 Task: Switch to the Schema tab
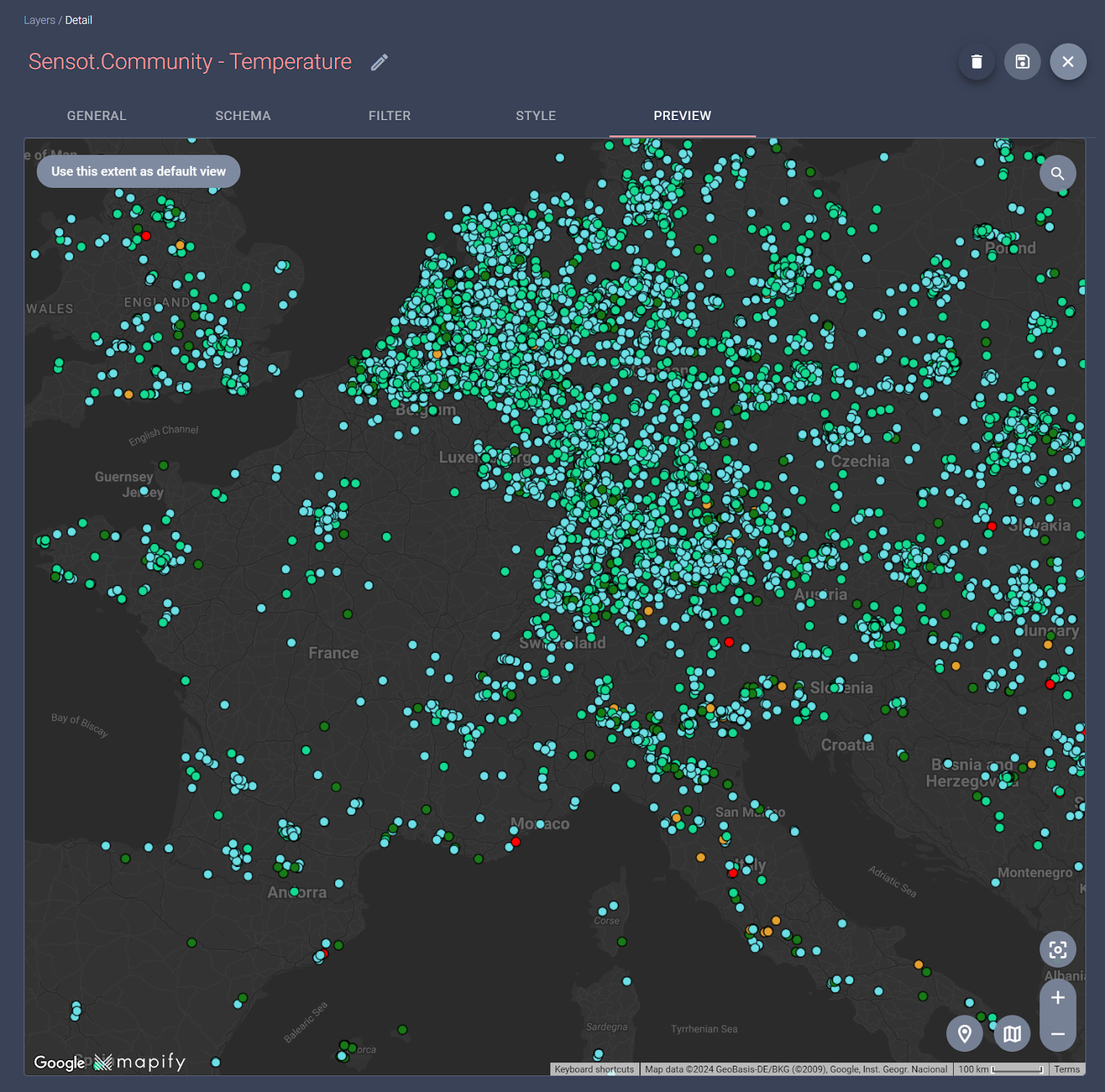243,115
